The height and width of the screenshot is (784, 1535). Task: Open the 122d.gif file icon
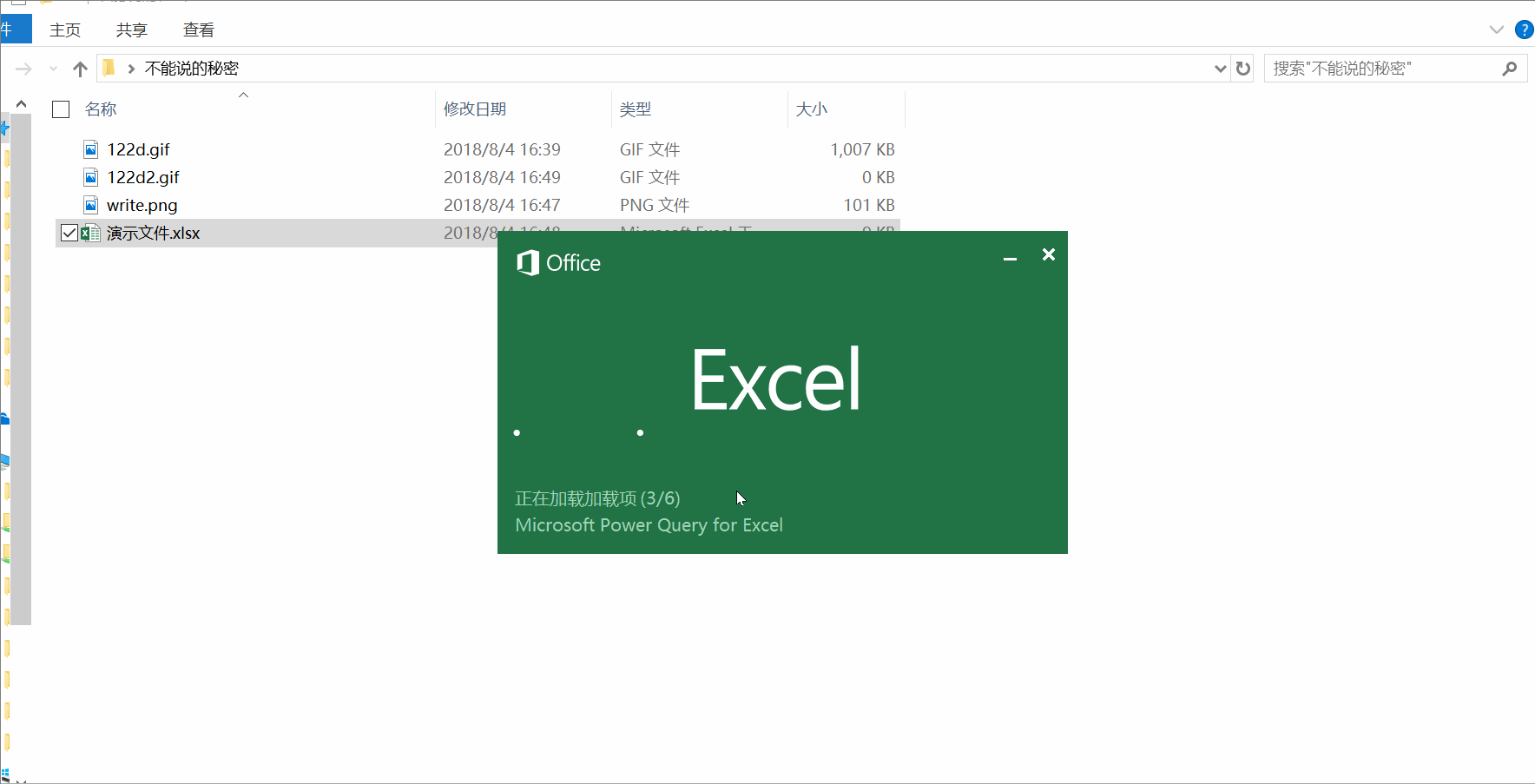tap(90, 148)
